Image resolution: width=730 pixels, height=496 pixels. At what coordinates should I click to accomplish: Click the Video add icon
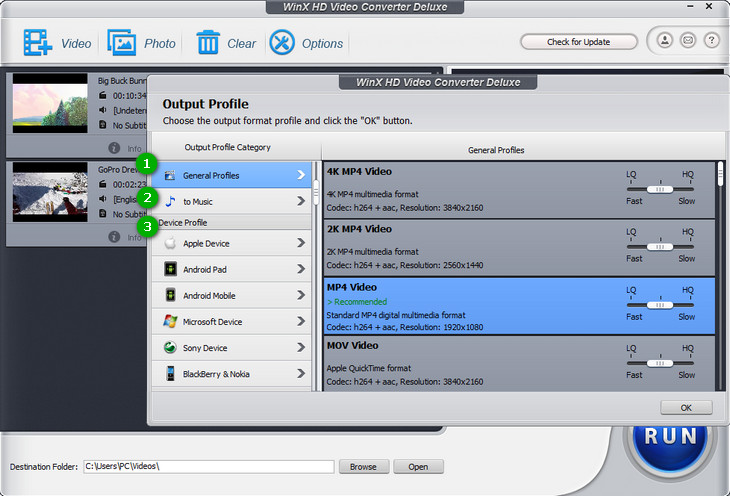(38, 43)
